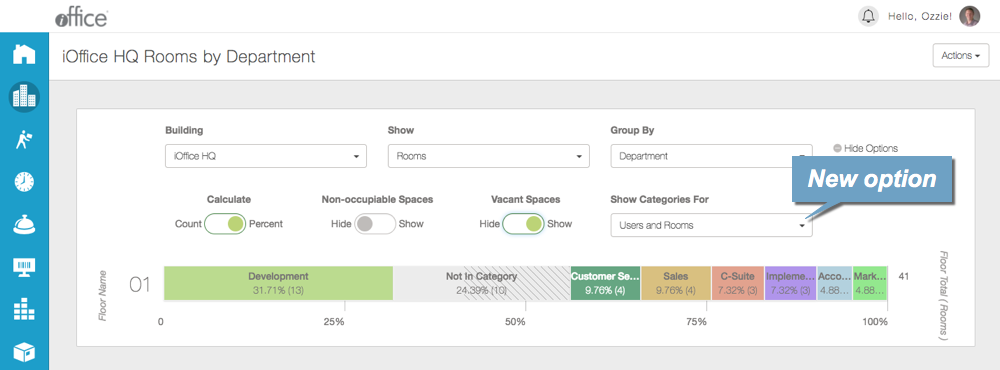Open the Home icon in sidebar
This screenshot has width=1000, height=370.
coord(24,54)
